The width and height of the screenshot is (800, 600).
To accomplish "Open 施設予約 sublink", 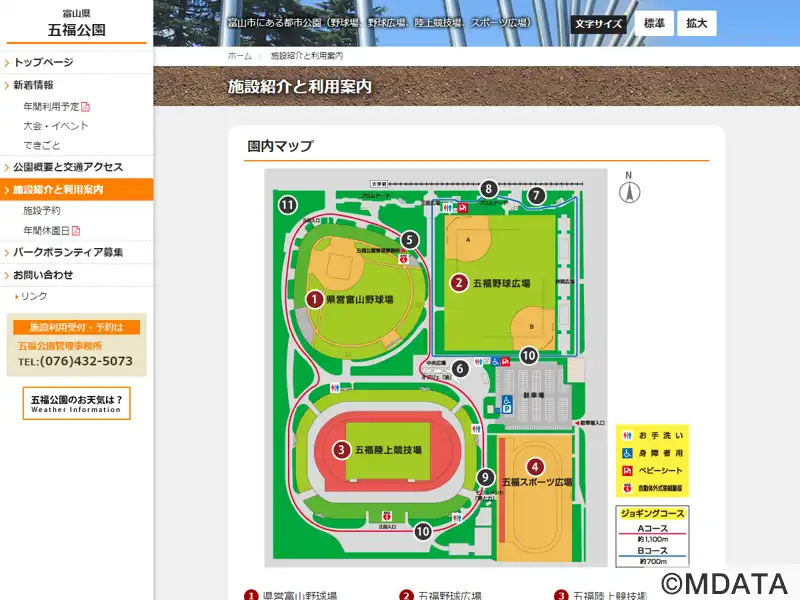I will click(x=41, y=210).
